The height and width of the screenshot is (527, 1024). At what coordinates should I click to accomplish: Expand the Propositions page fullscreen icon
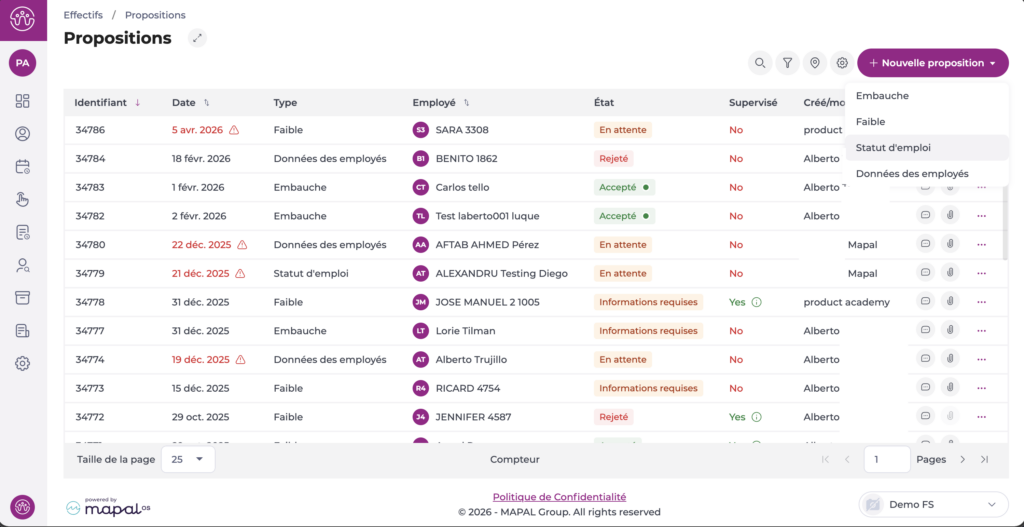tap(198, 38)
